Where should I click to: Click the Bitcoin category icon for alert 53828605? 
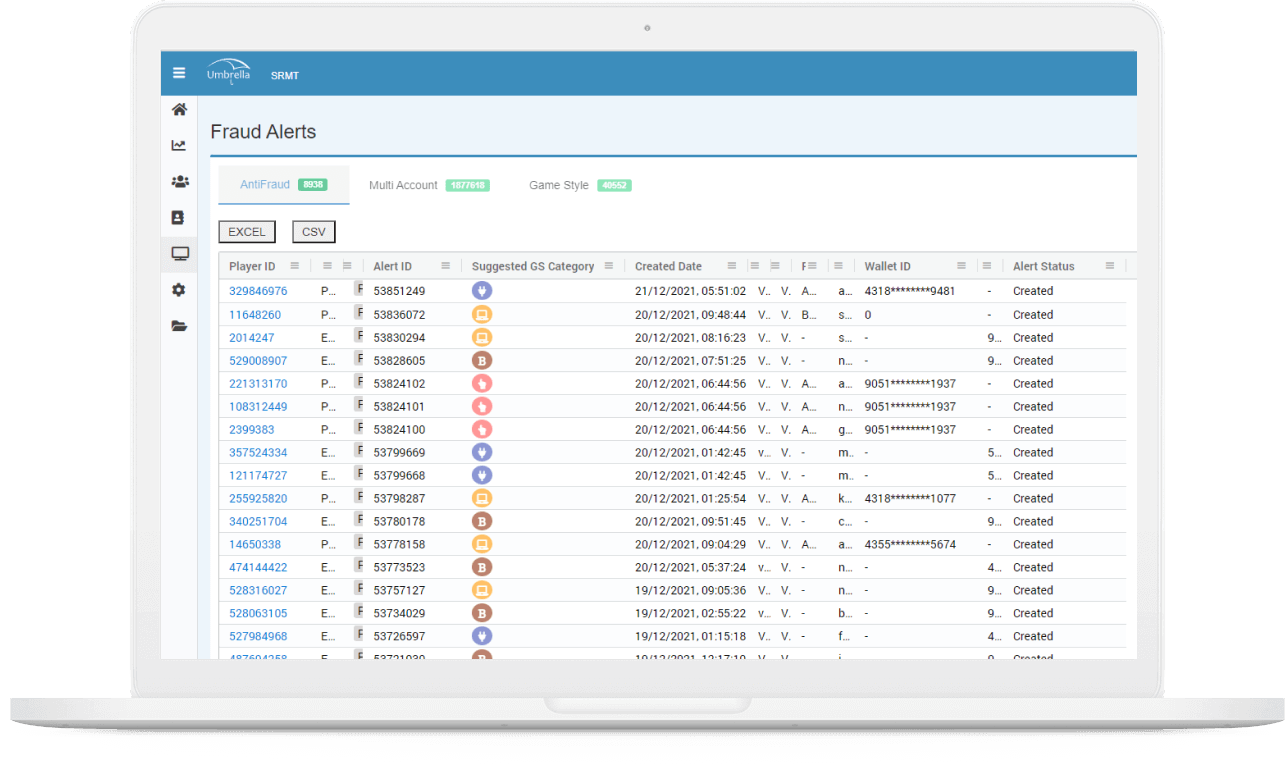coord(483,360)
